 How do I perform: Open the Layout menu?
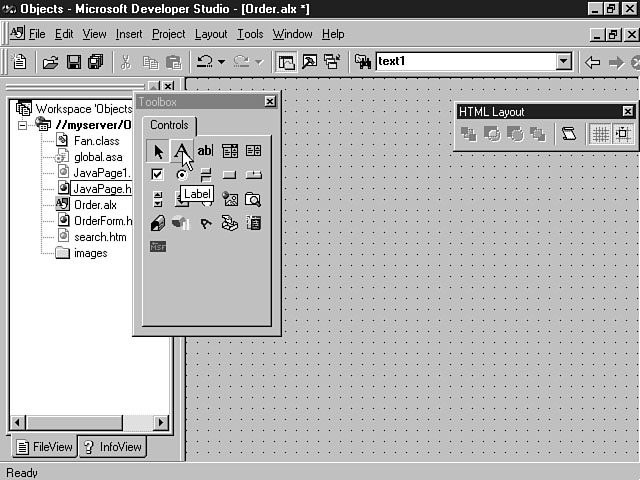click(x=211, y=34)
